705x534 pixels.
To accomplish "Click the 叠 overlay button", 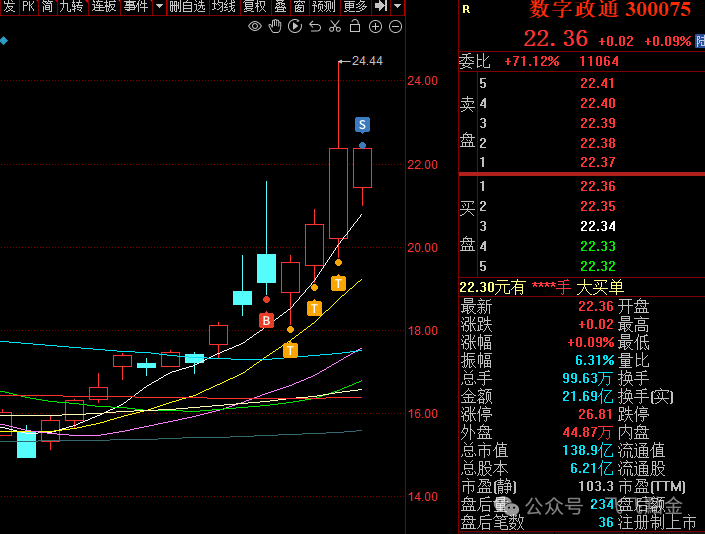I will tap(281, 6).
